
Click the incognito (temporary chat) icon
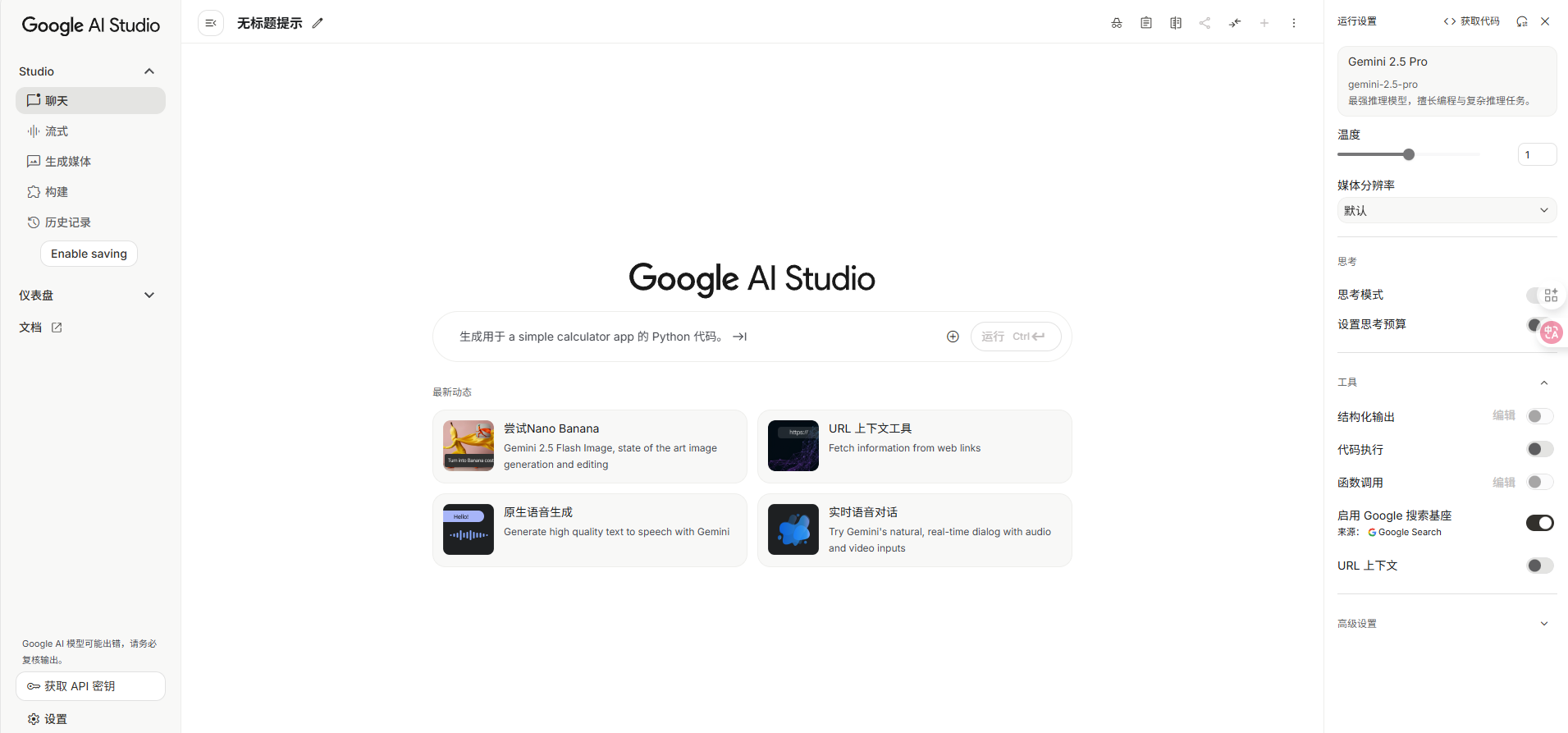1117,23
